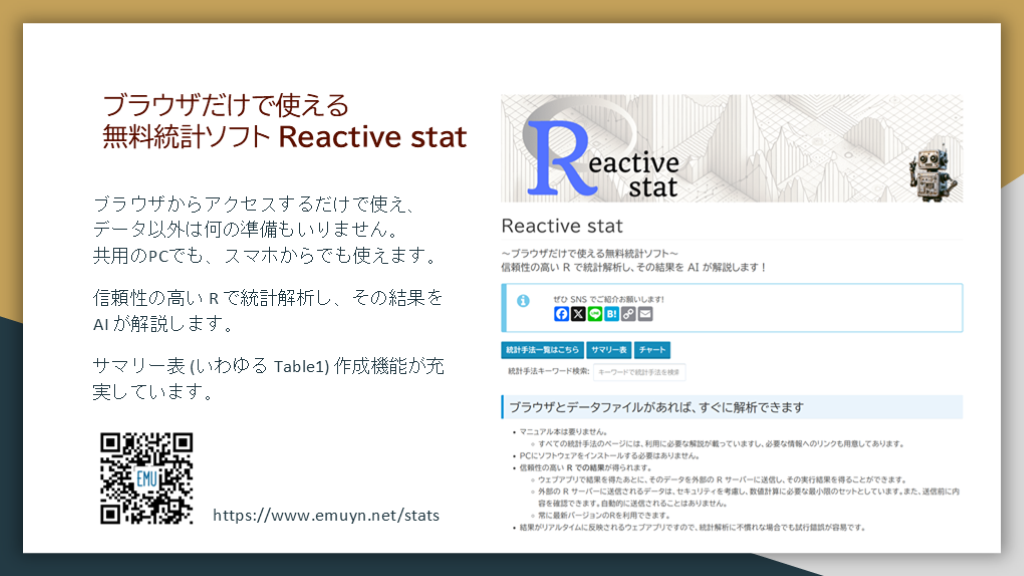
Task: Click the Hatena Bookmark B! icon
Action: pos(611,314)
